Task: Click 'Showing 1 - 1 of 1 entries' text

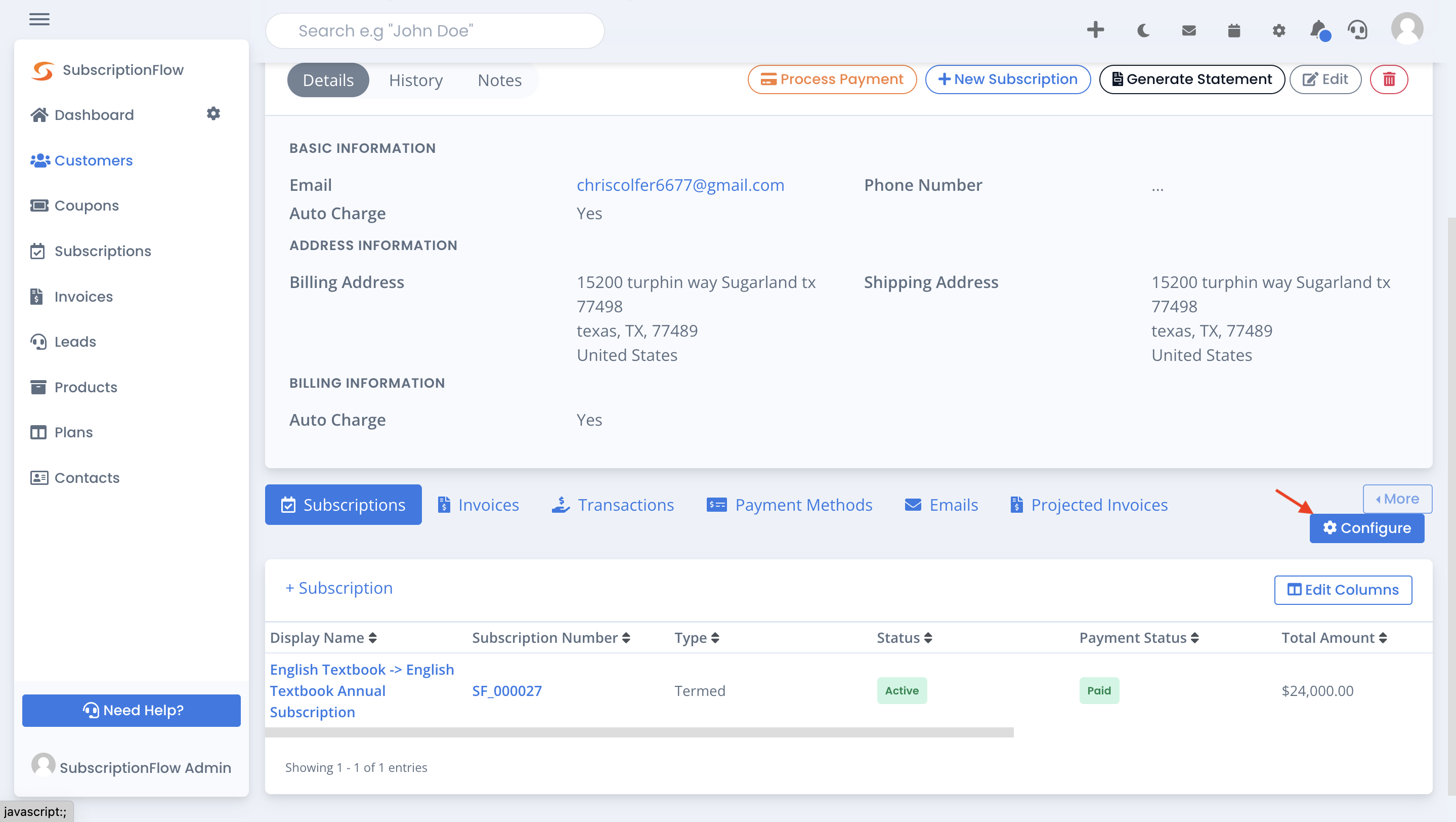Action: [x=356, y=768]
